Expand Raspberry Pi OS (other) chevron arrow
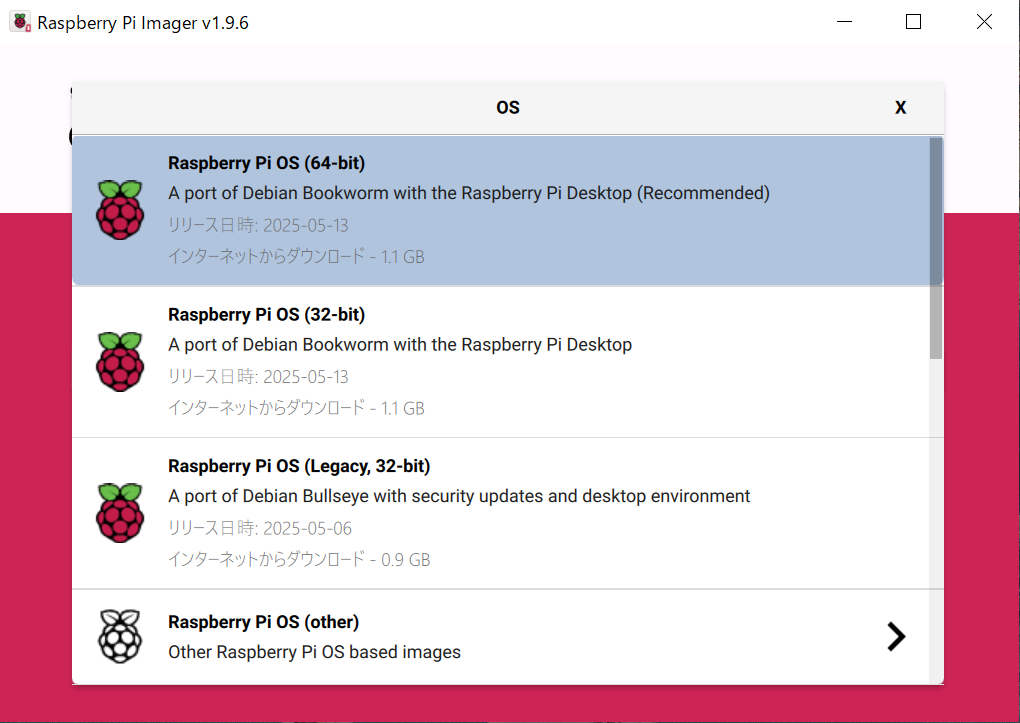The height and width of the screenshot is (723, 1020). [x=896, y=636]
